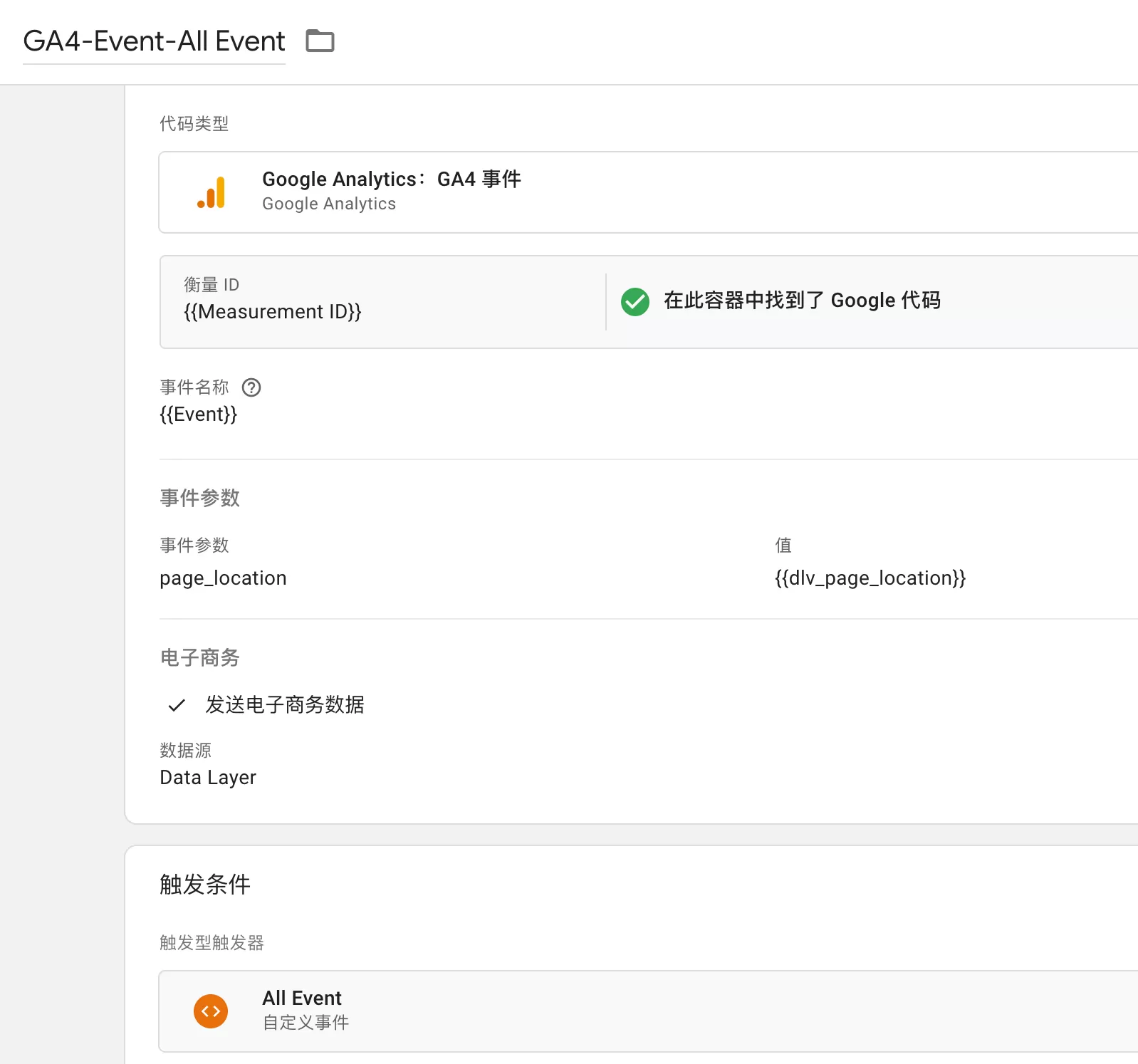Click the 触发型触发器 label

tap(212, 943)
